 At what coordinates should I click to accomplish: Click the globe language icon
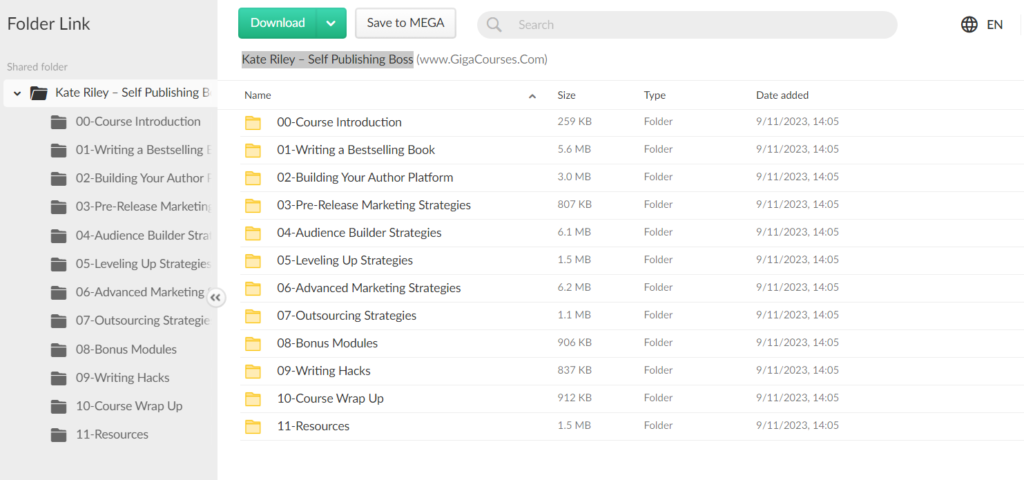tap(969, 25)
